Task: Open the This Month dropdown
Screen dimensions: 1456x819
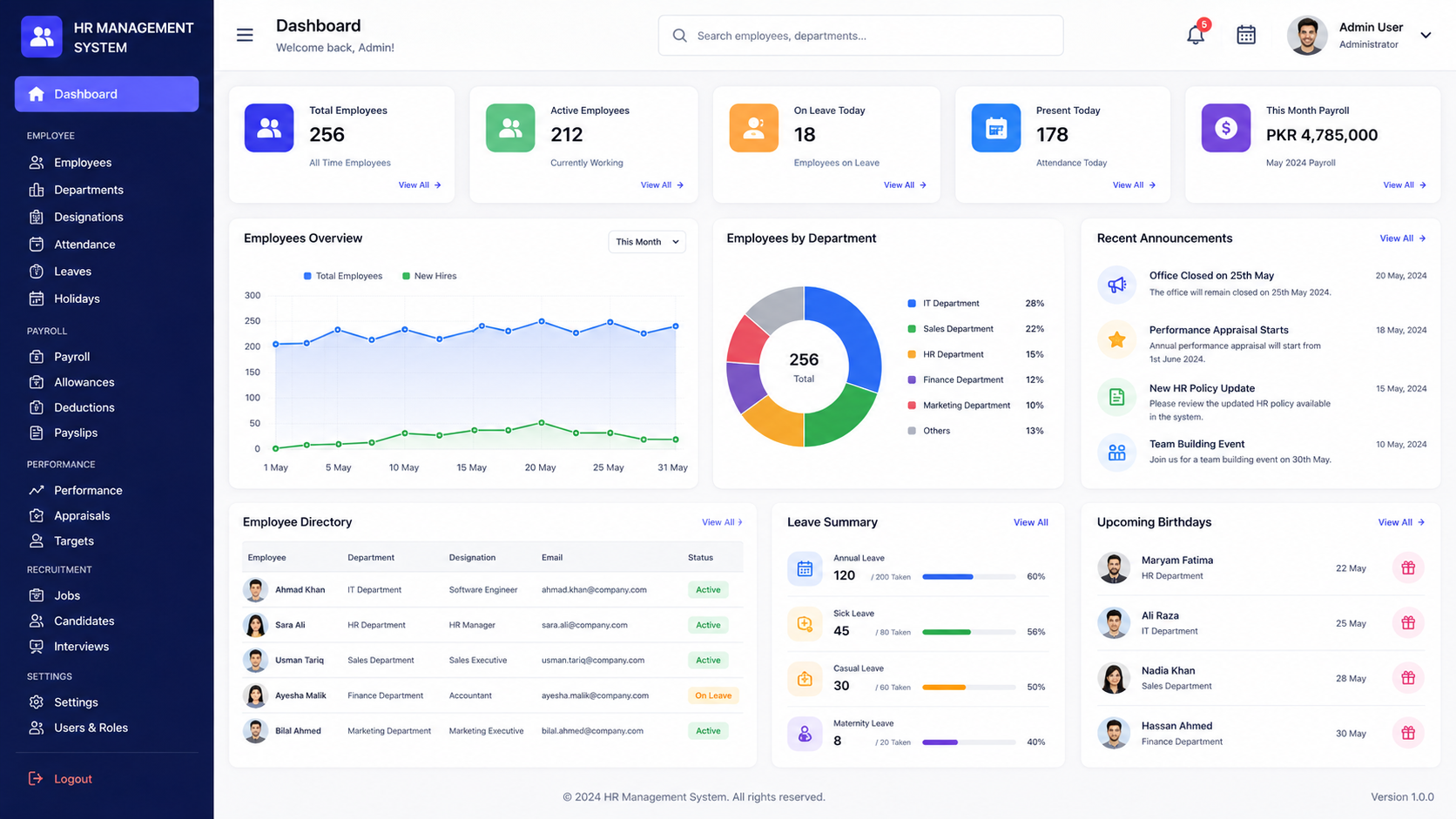Action: tap(647, 242)
